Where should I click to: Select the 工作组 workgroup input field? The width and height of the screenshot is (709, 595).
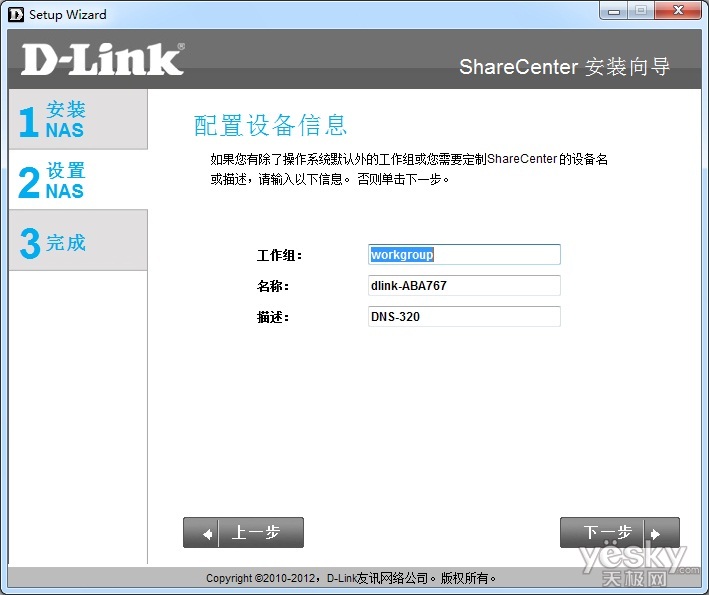[464, 255]
